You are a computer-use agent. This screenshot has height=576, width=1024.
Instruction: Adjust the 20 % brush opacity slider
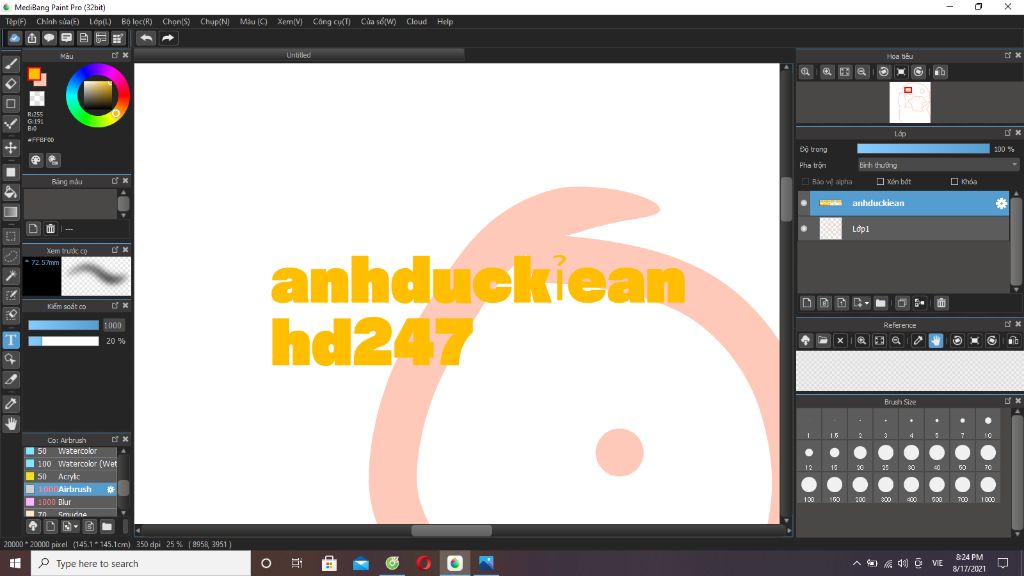point(63,341)
